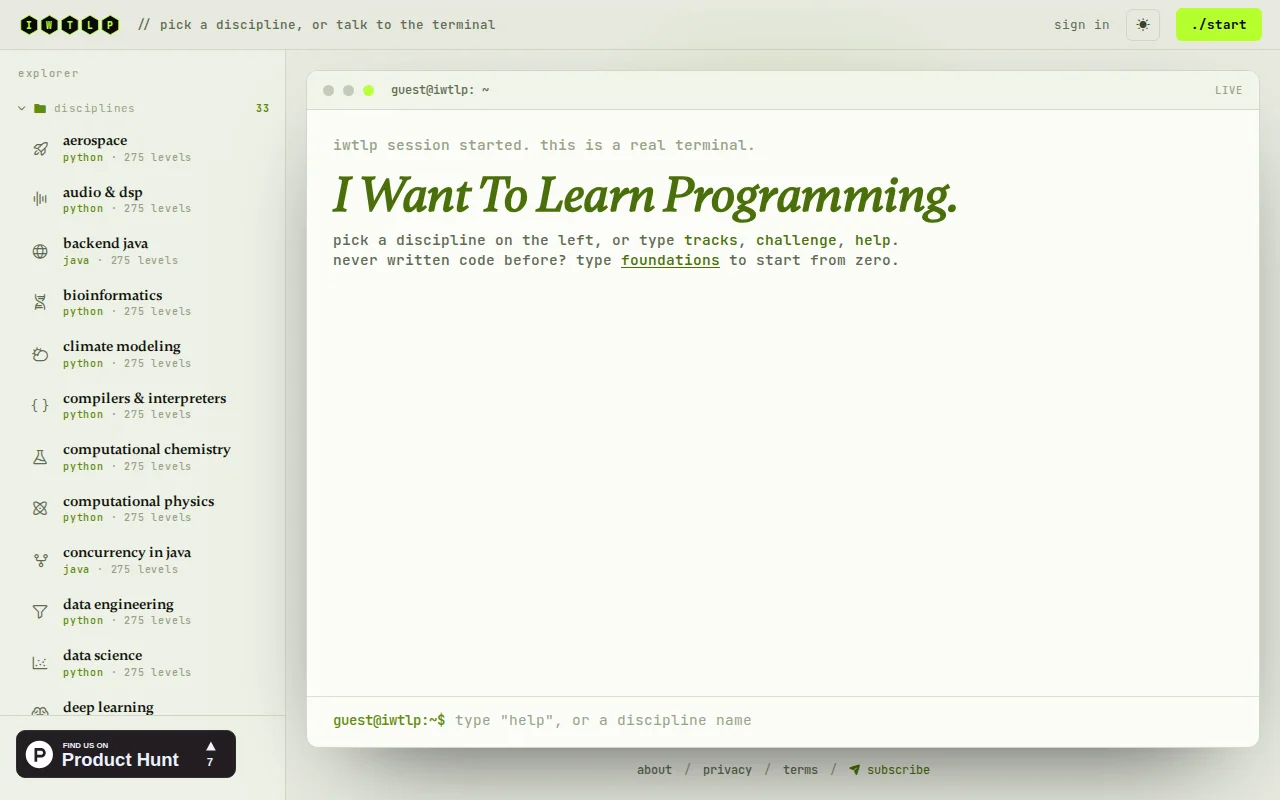
Task: Focus the terminal command input field
Action: pos(846,720)
